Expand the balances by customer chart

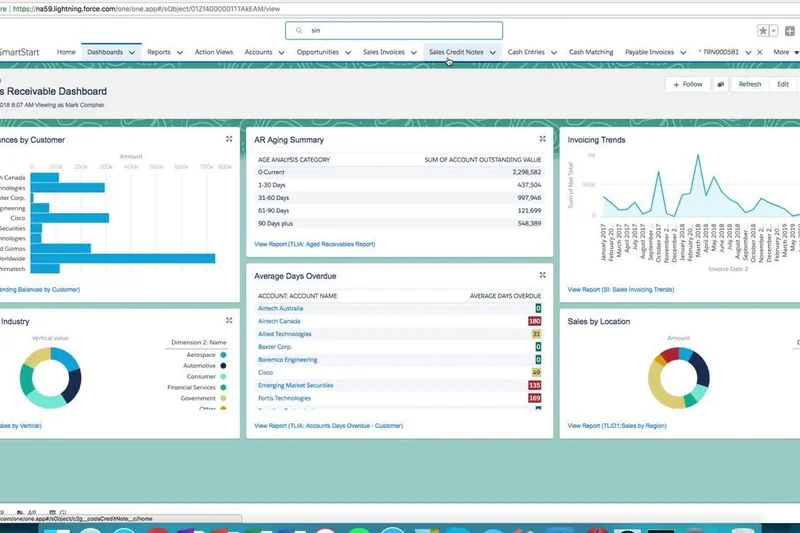pos(229,139)
